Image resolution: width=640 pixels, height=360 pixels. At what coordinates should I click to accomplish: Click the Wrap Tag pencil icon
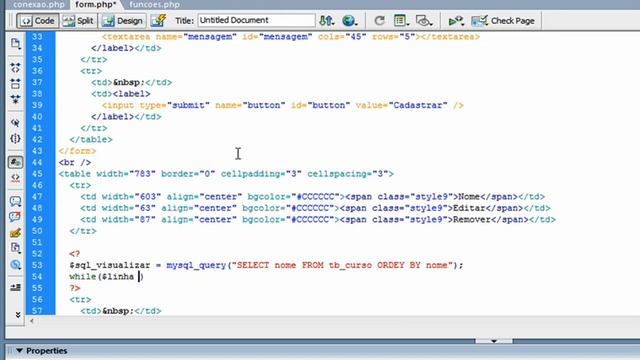[x=15, y=233]
